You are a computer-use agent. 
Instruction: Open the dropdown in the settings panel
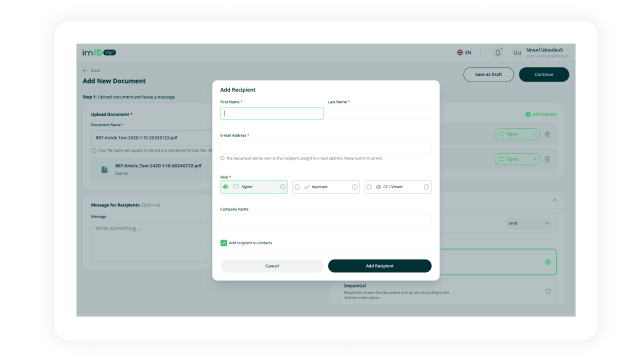pyautogui.click(x=529, y=223)
